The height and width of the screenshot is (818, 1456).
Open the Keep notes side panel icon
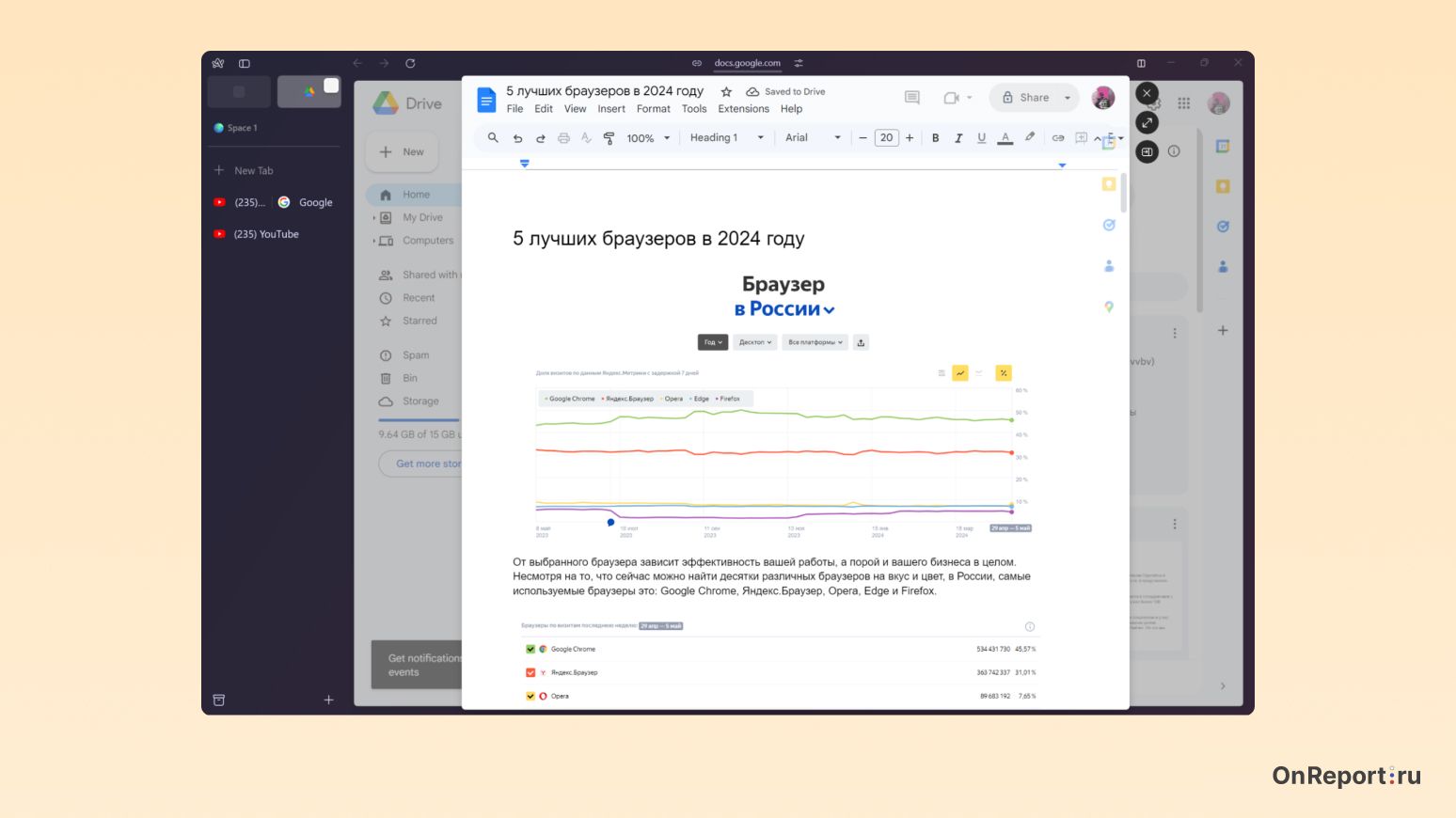tap(1109, 184)
